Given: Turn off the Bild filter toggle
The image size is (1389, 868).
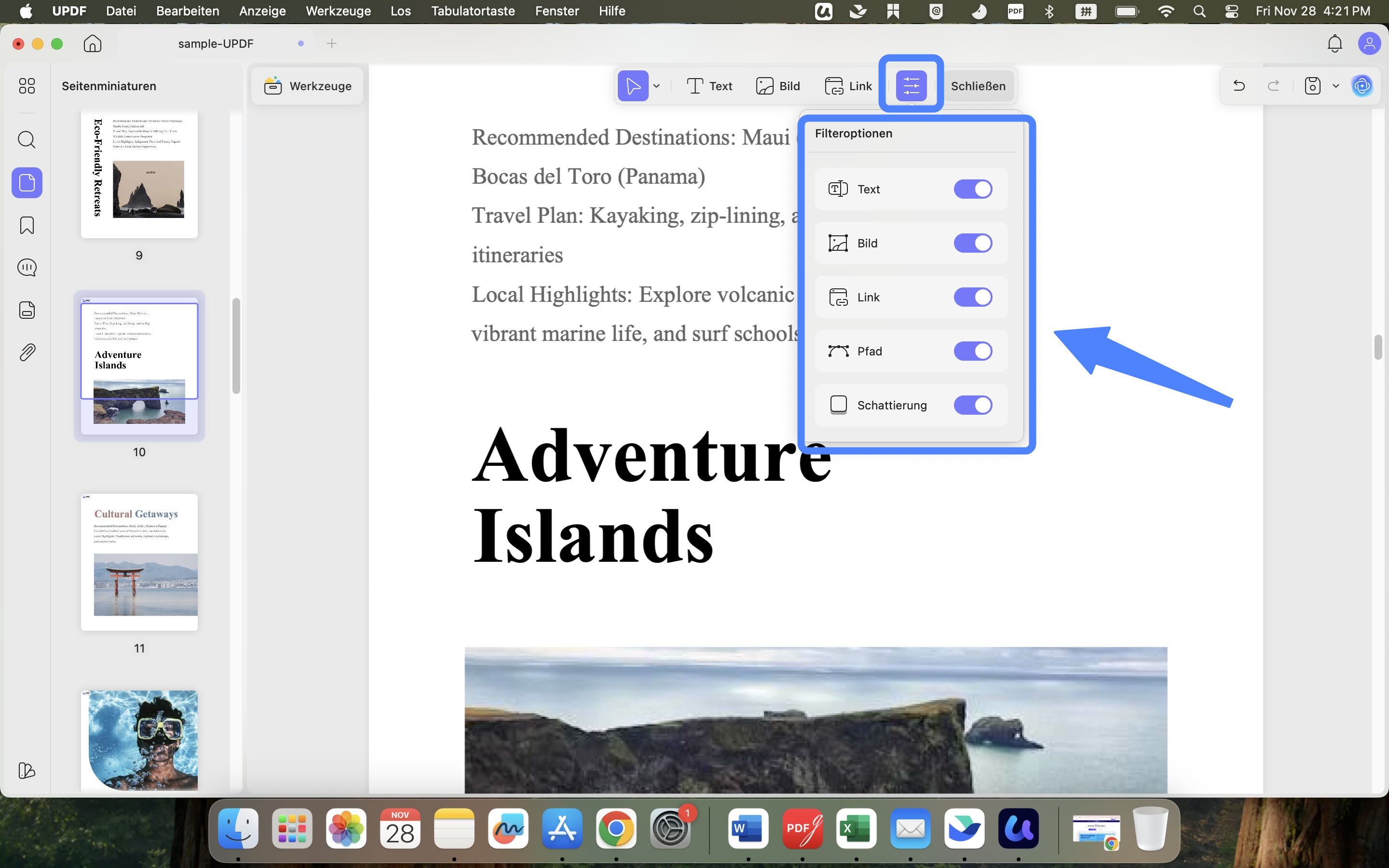Looking at the screenshot, I should [x=973, y=243].
